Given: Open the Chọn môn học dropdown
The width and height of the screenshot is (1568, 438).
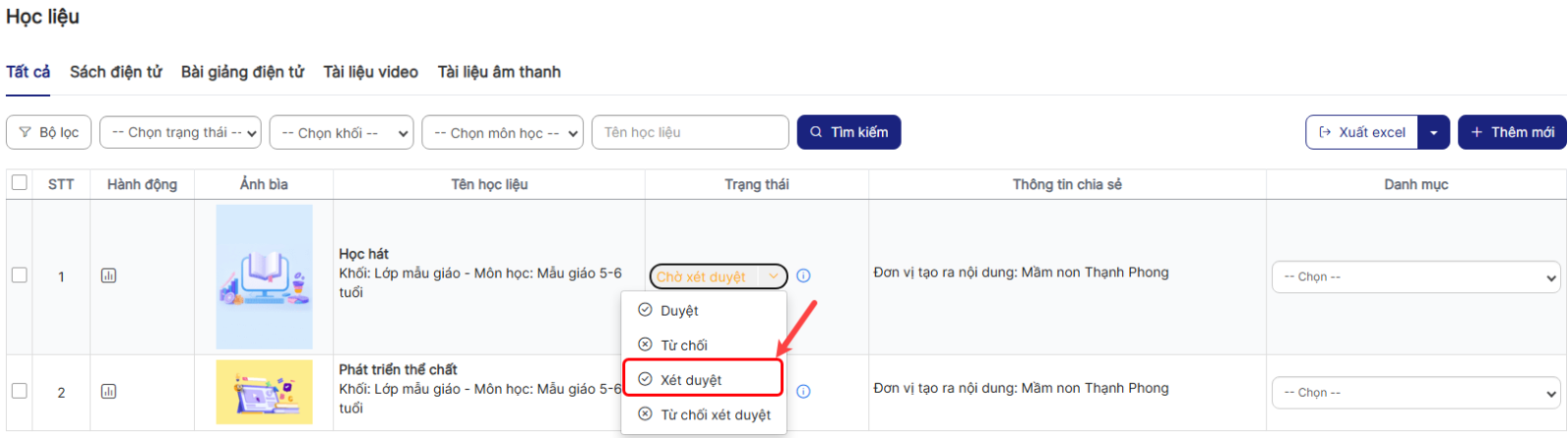Looking at the screenshot, I should coord(502,132).
